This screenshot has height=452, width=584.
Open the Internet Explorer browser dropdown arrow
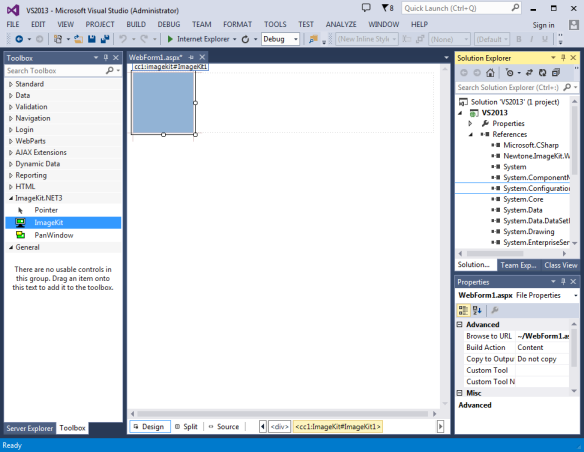(x=235, y=39)
